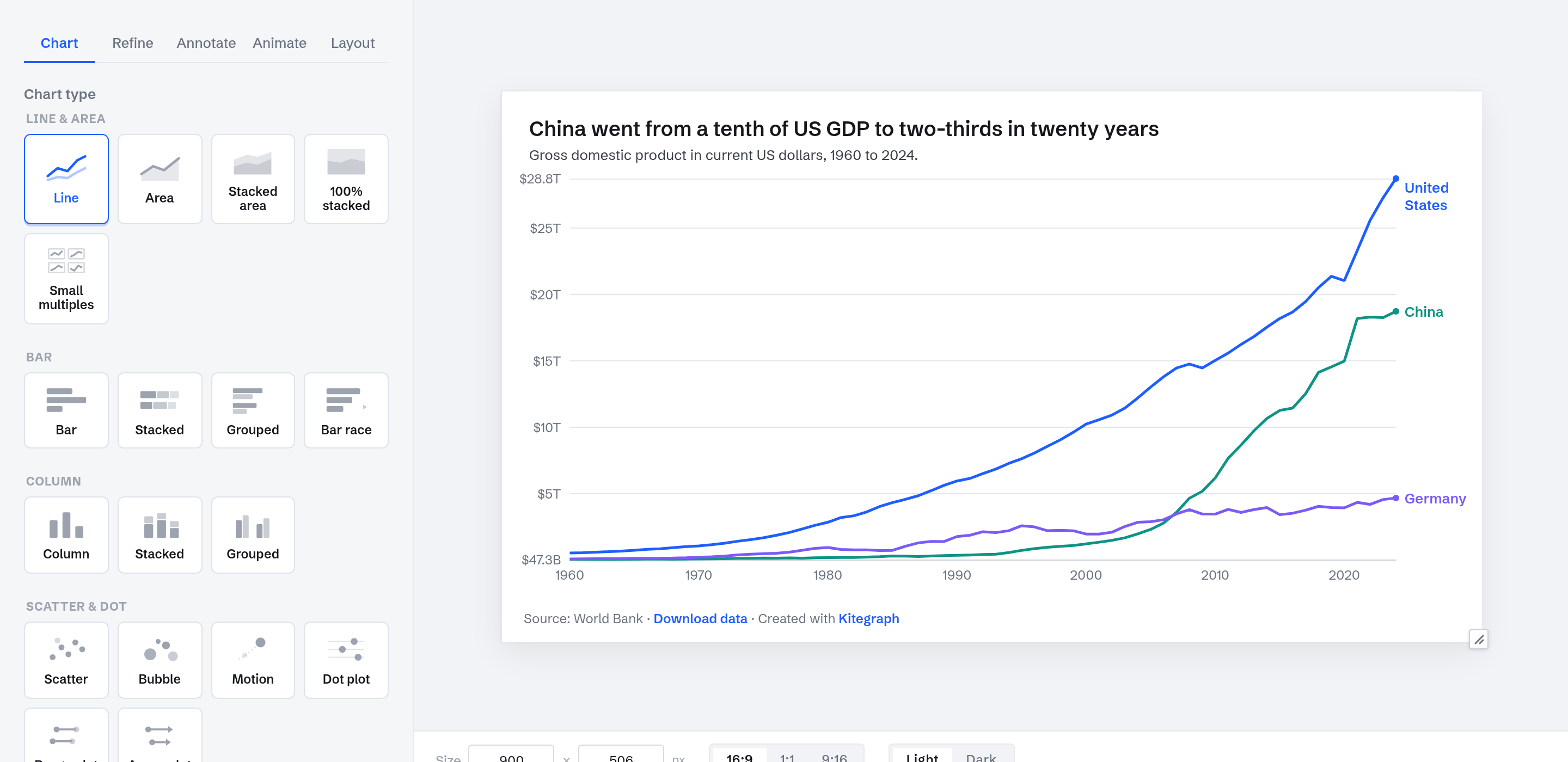
Task: Choose the Area chart type
Action: tap(160, 179)
